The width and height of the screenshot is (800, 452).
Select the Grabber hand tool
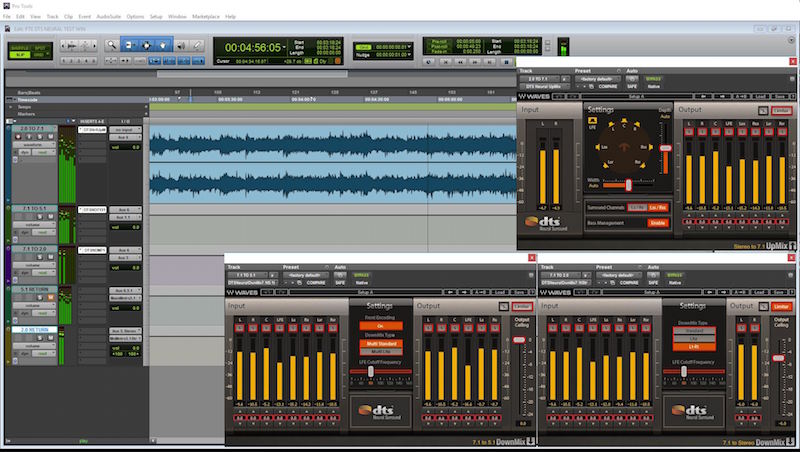click(163, 45)
